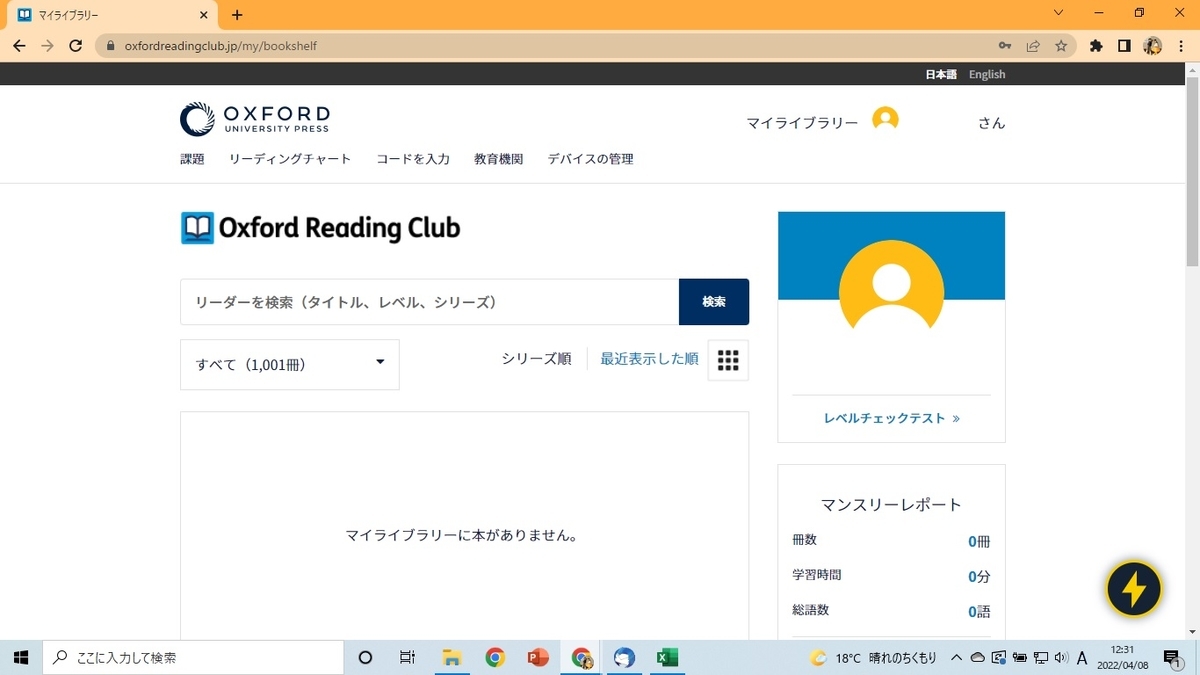Switch to grid view layout icon
The image size is (1200, 675).
point(728,360)
